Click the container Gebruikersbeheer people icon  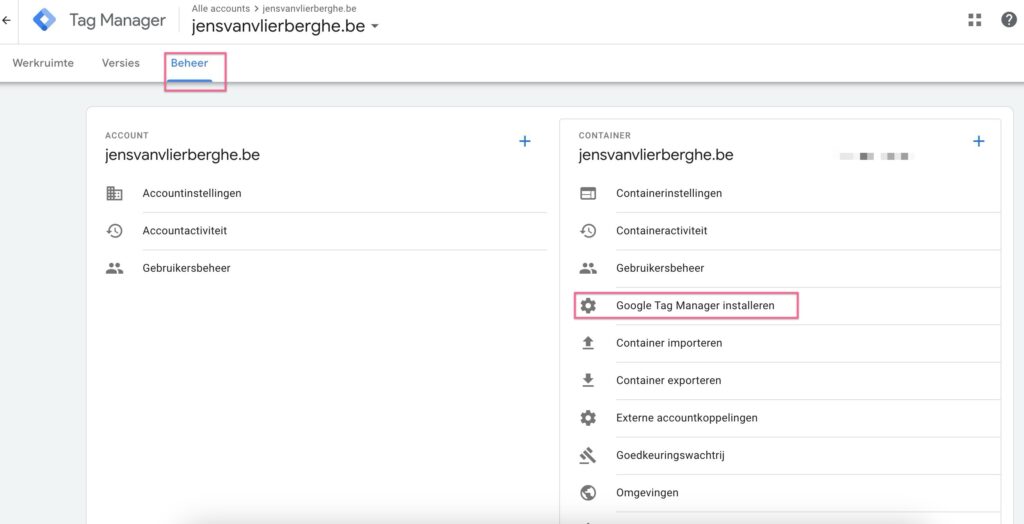tap(588, 268)
